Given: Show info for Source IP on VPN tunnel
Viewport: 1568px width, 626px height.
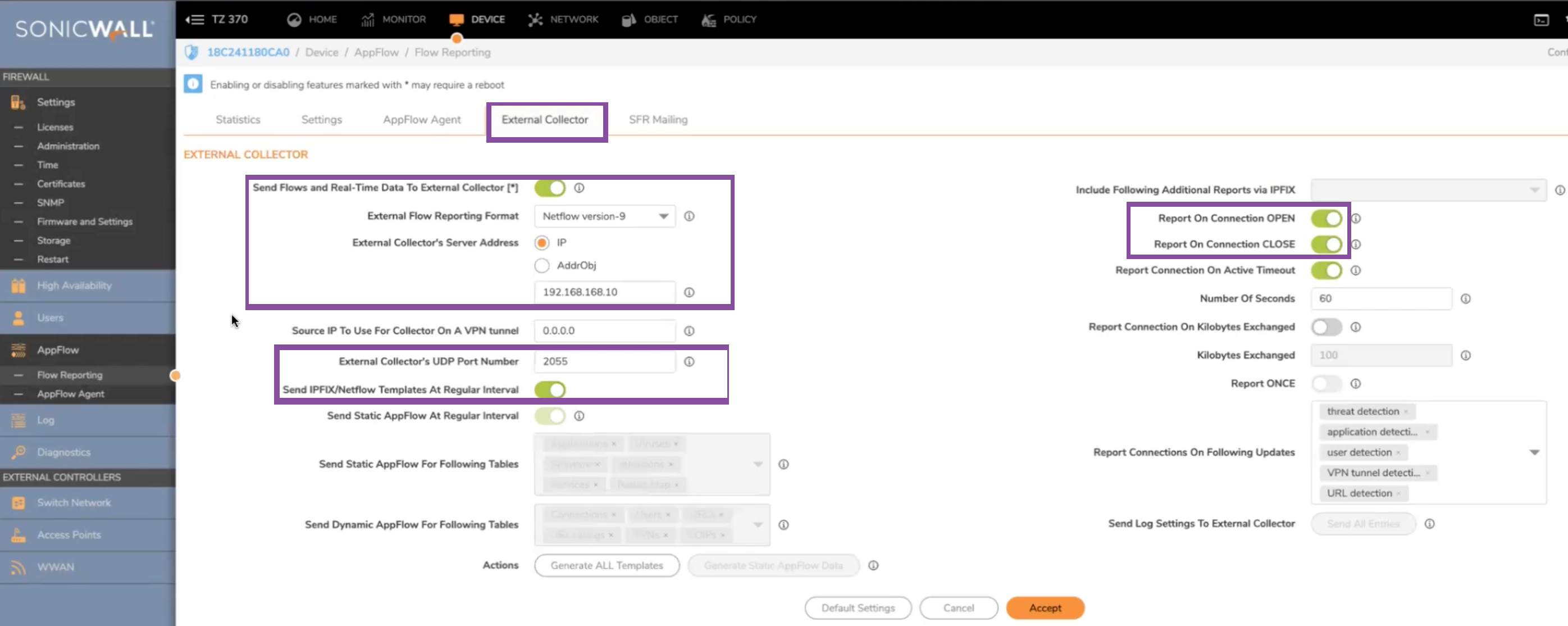Looking at the screenshot, I should click(x=689, y=330).
